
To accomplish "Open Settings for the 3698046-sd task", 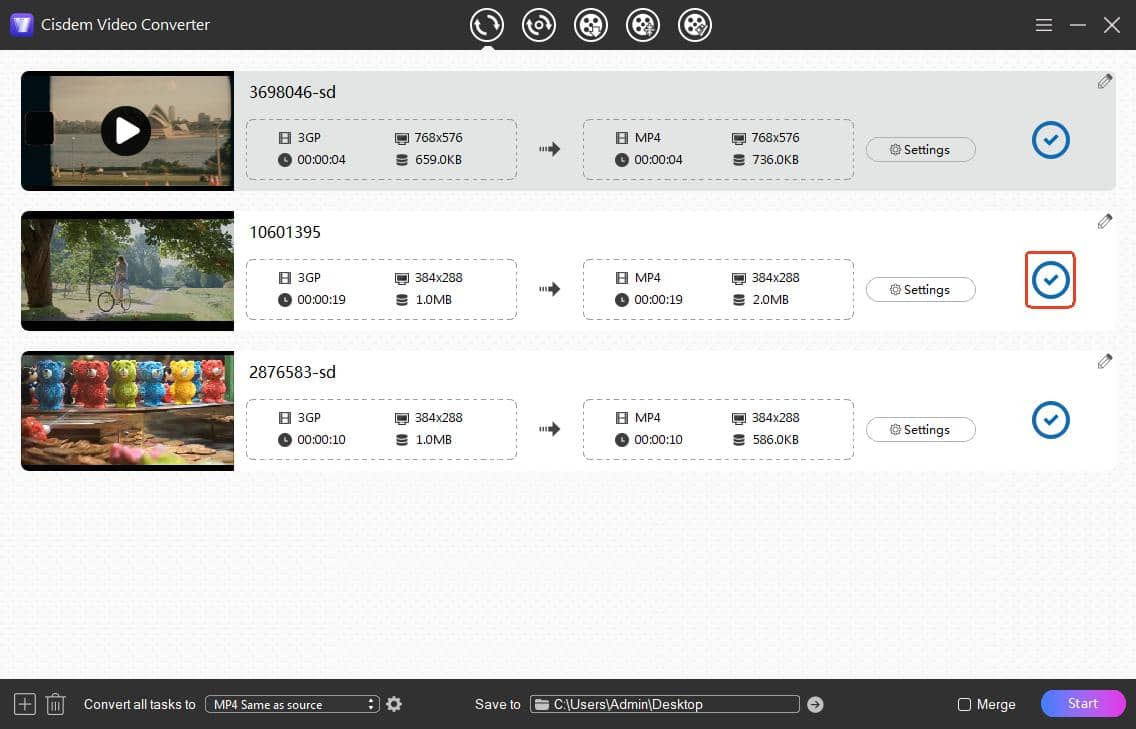I will [920, 149].
